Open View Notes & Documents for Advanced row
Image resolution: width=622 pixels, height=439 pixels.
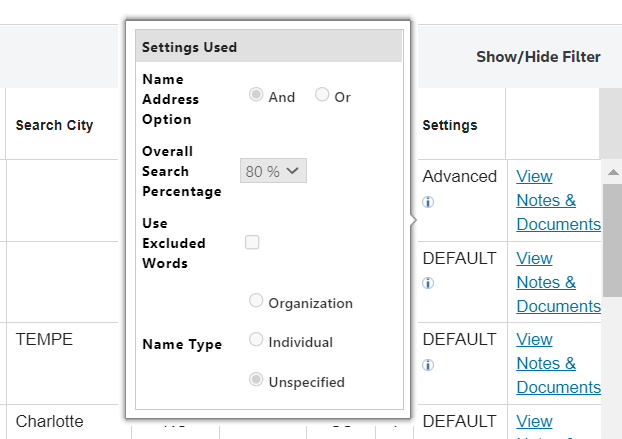click(558, 200)
